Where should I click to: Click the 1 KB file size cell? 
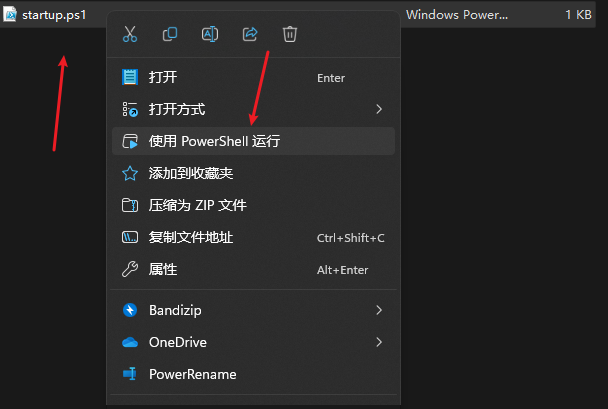(578, 15)
